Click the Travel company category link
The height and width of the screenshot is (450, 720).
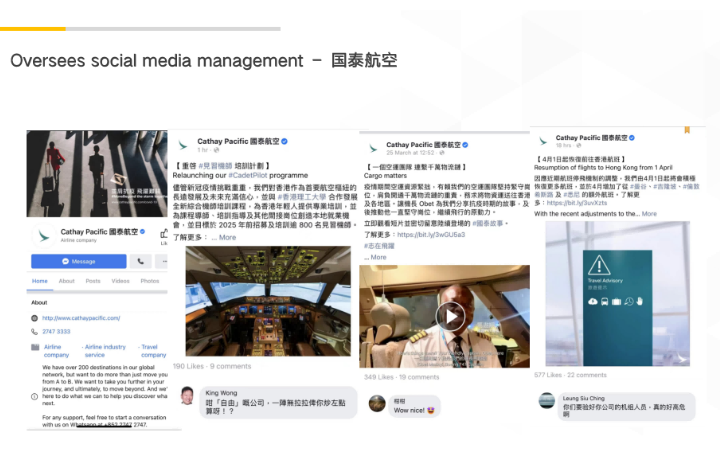pos(153,351)
